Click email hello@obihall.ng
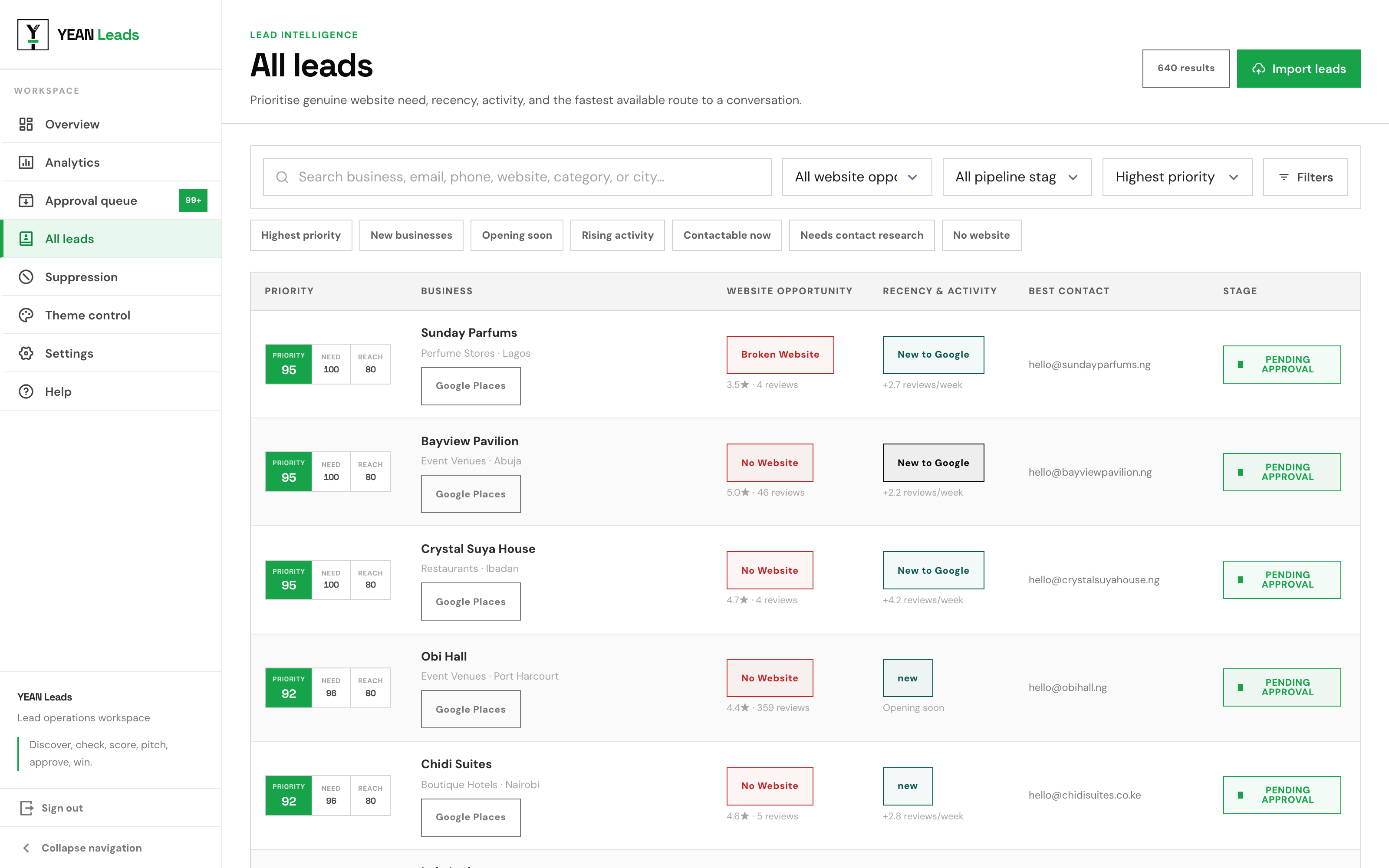 [1068, 687]
